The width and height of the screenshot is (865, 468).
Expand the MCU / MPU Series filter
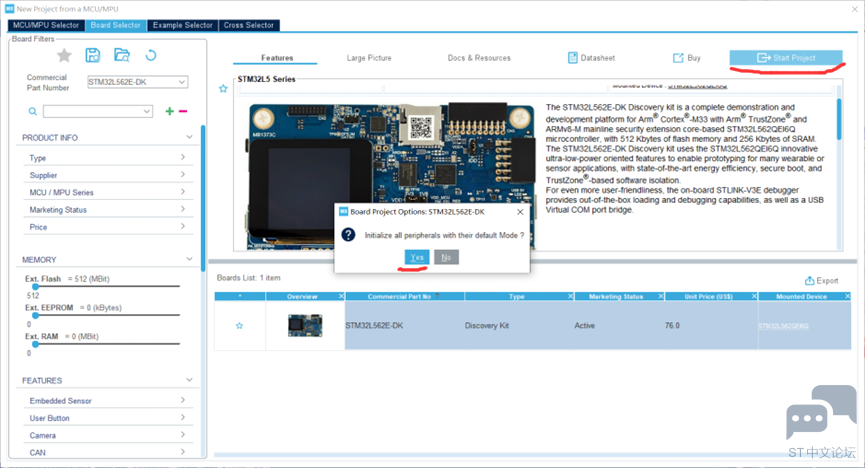183,192
